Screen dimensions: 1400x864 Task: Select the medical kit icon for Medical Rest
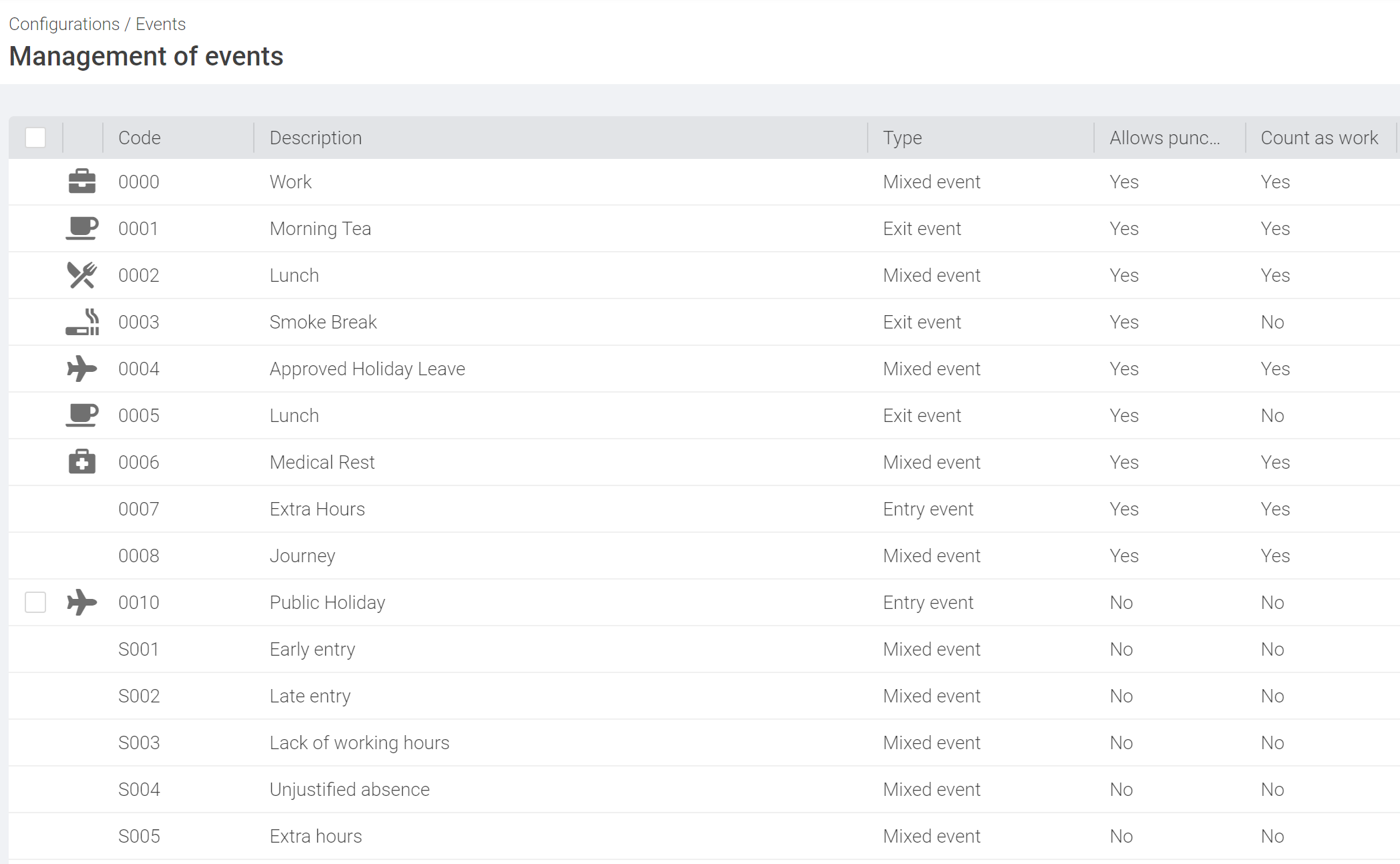pos(81,461)
